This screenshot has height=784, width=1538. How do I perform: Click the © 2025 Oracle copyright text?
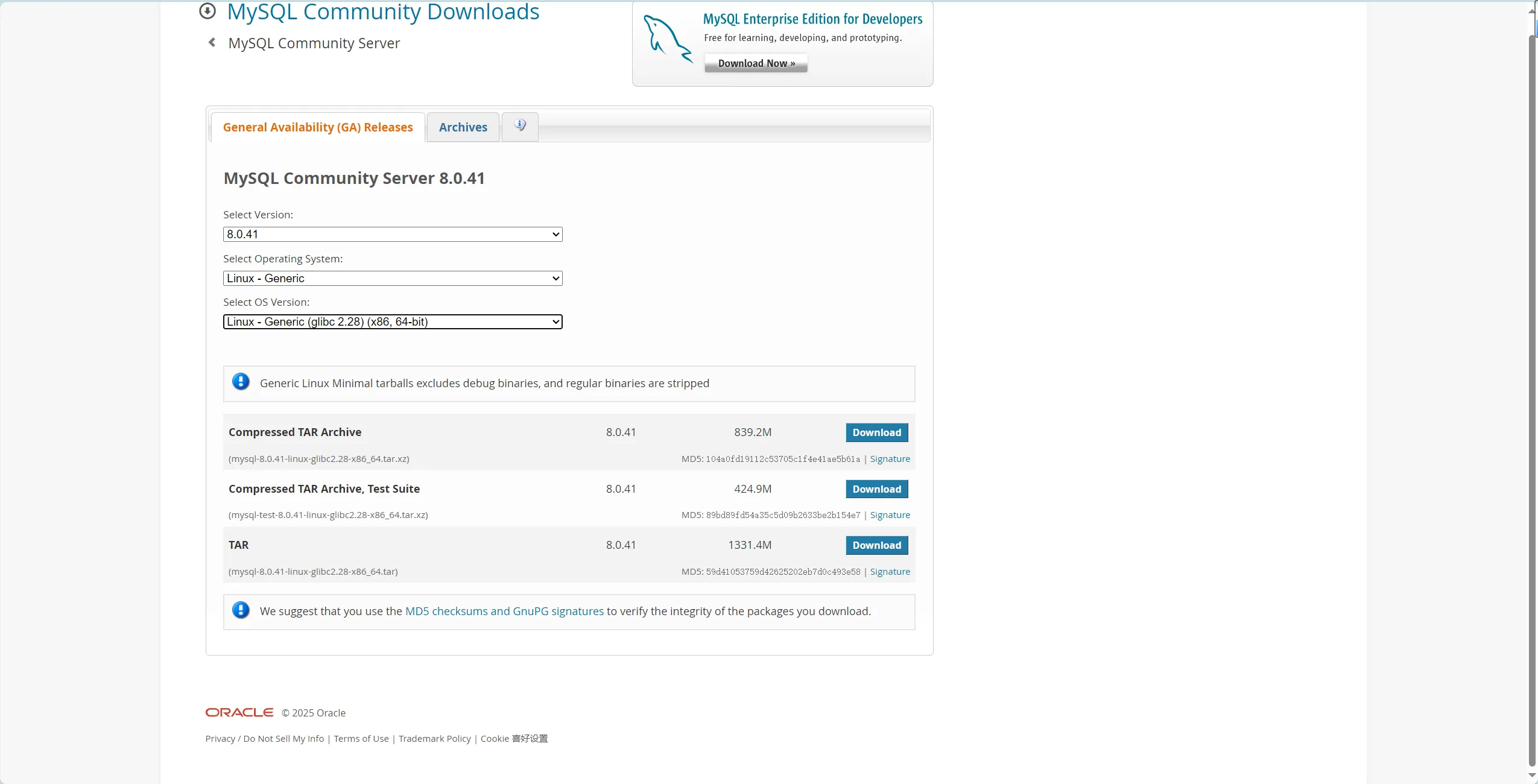(x=314, y=713)
